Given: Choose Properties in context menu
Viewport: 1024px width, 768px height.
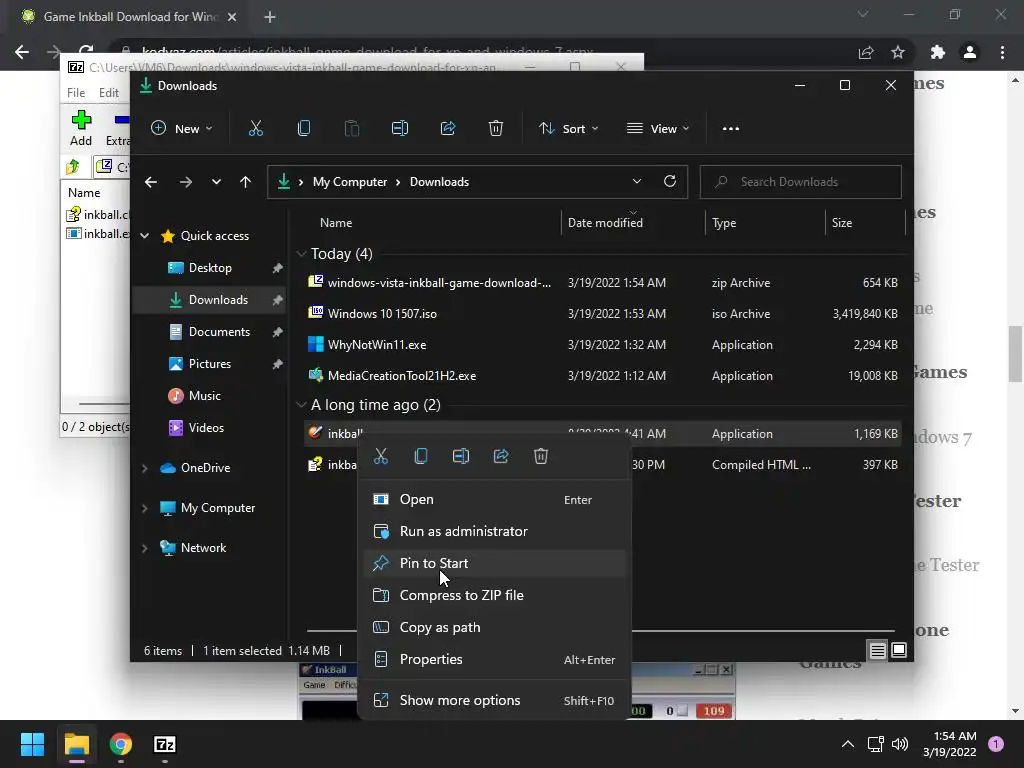Looking at the screenshot, I should pyautogui.click(x=494, y=660).
